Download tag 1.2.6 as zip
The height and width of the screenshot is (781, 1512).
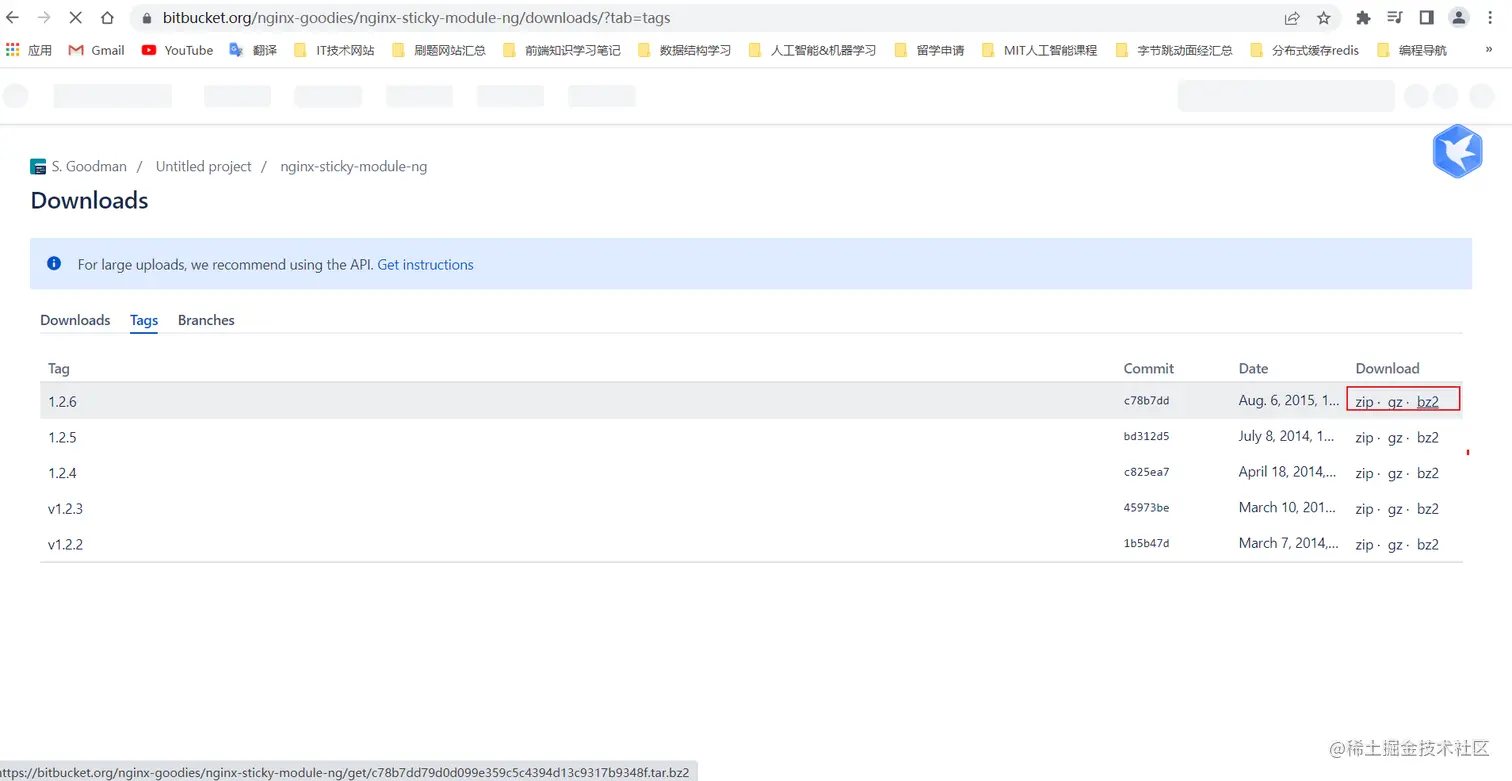point(1364,402)
